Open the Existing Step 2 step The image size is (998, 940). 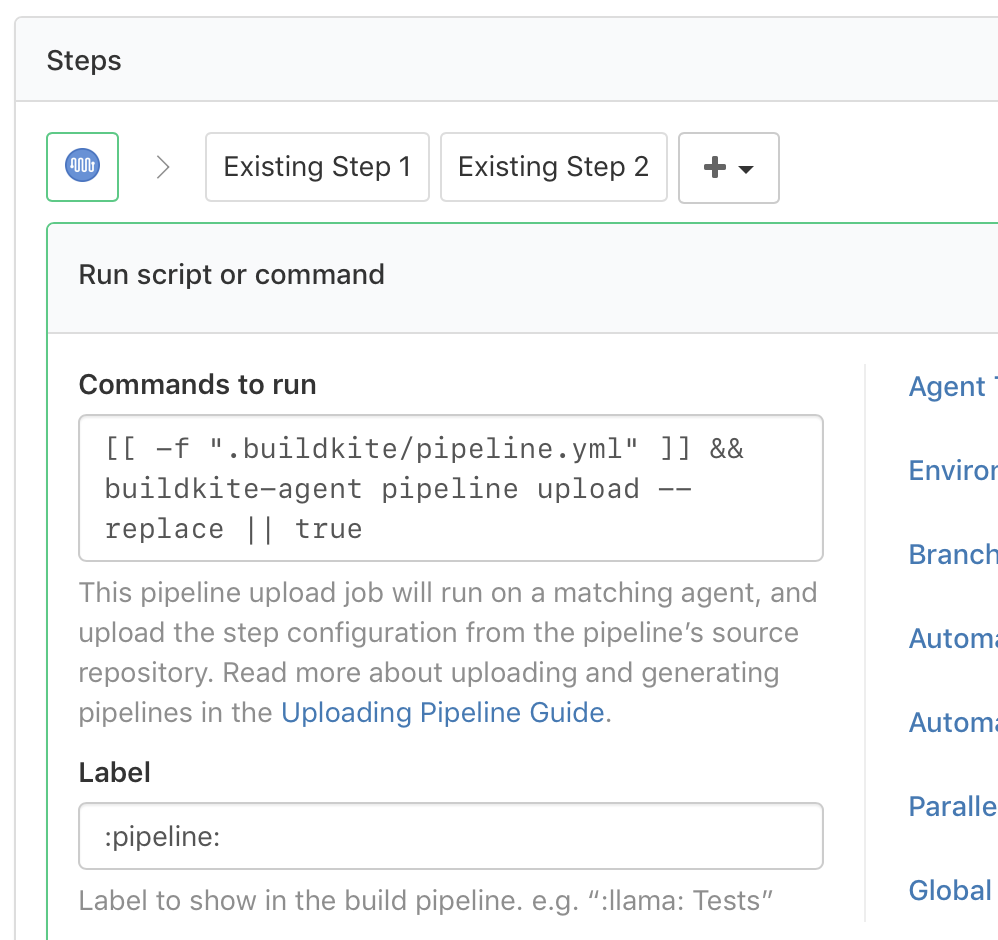[553, 167]
